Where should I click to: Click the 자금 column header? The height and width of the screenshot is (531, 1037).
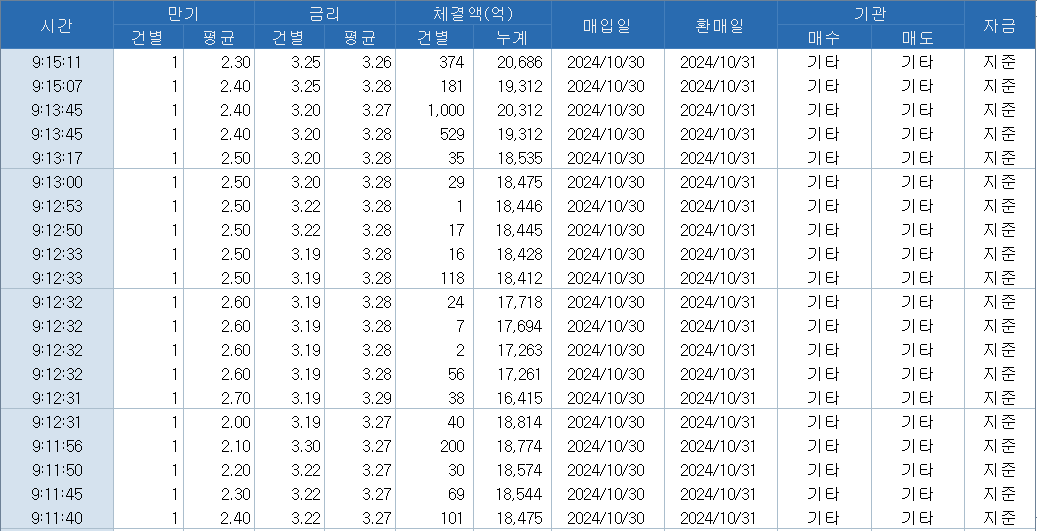click(999, 25)
